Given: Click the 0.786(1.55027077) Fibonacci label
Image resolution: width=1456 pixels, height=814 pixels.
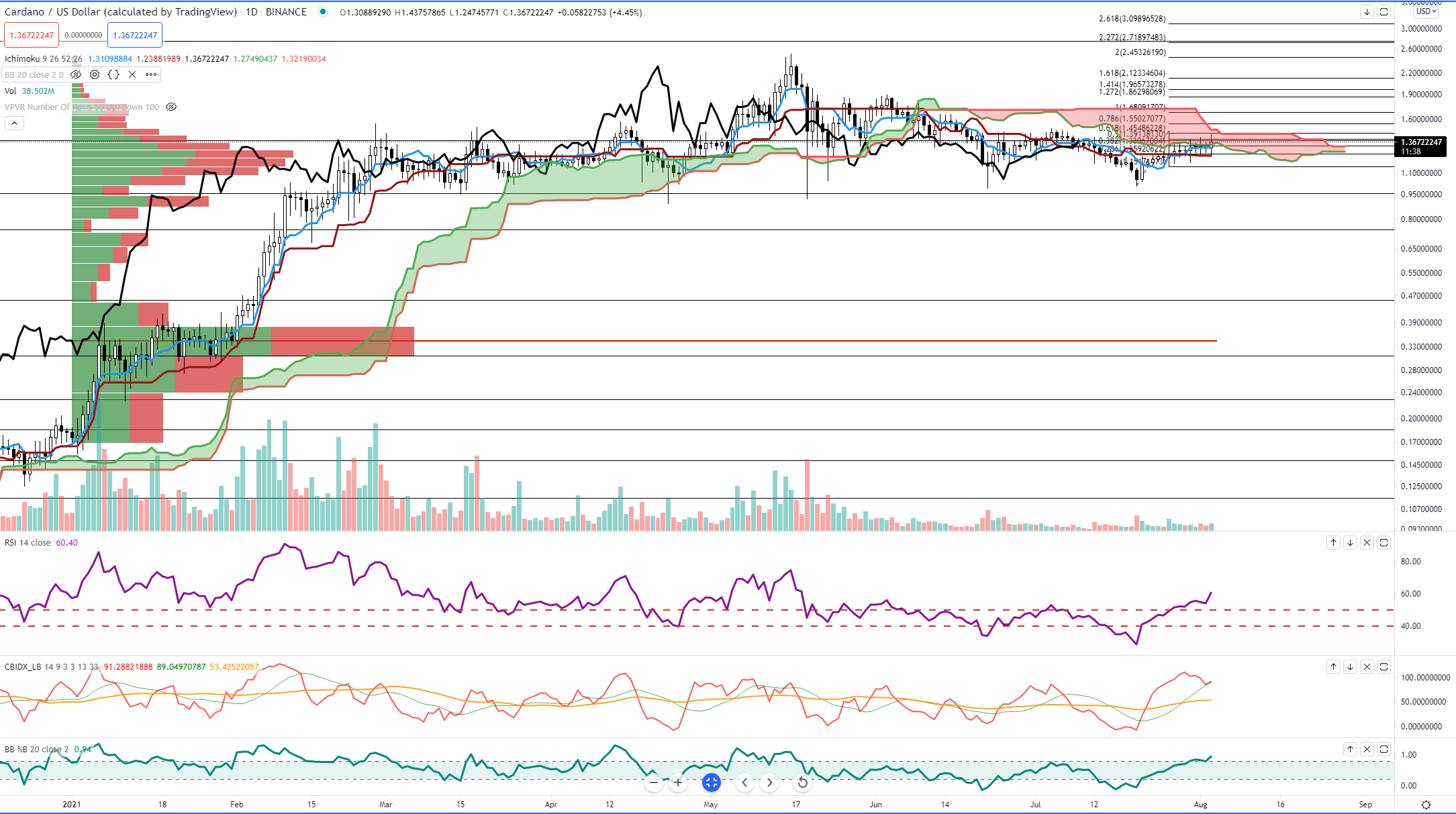Looking at the screenshot, I should pos(1132,119).
